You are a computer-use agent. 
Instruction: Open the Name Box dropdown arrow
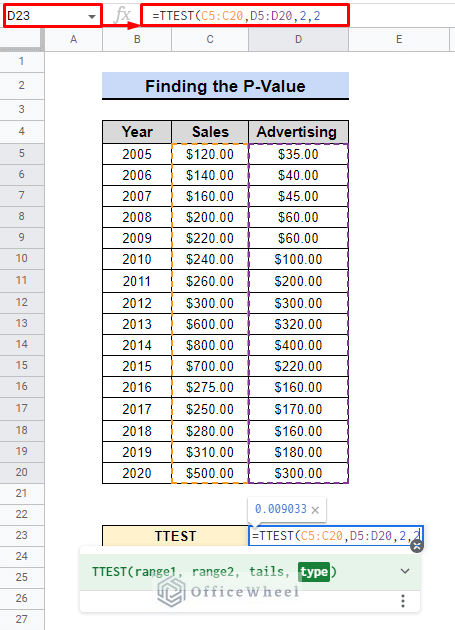92,16
